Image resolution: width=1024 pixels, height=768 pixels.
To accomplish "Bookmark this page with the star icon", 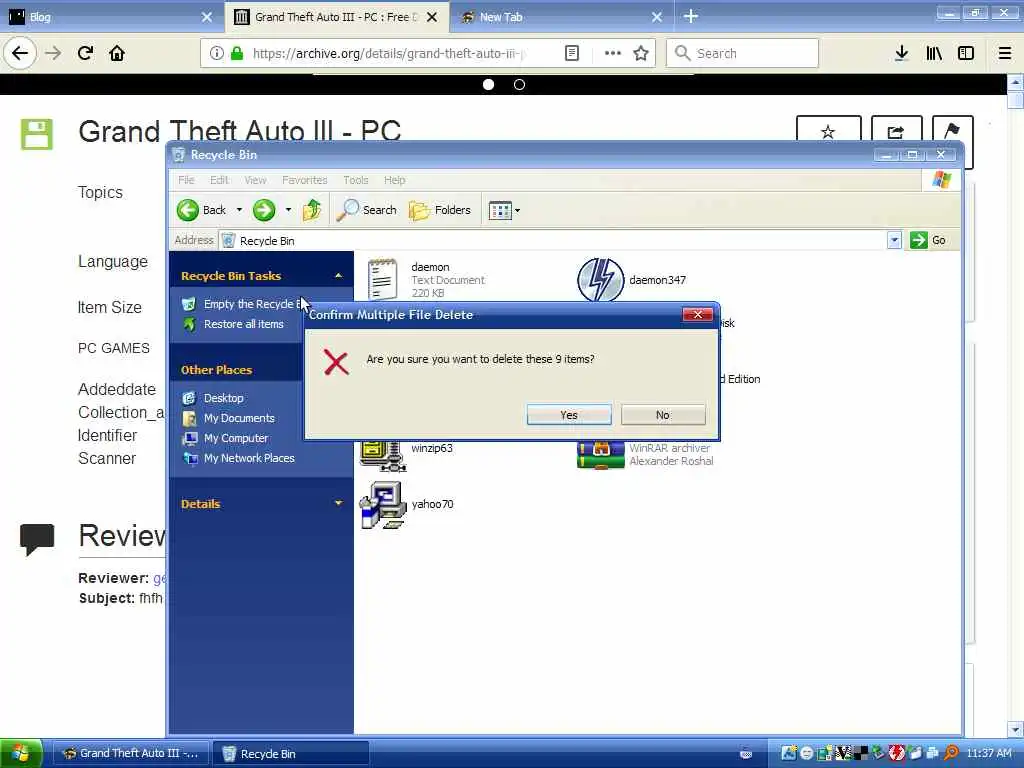I will (641, 53).
